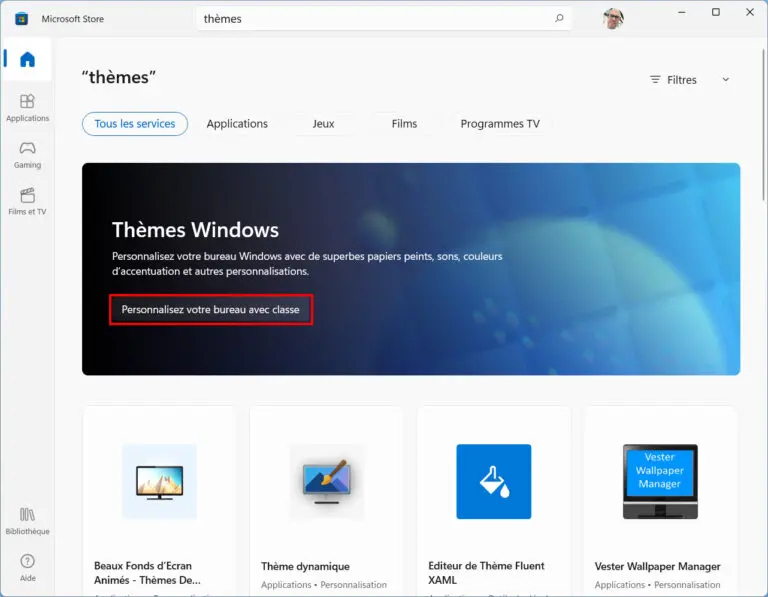Open the Home section in the sidebar
Image resolution: width=768 pixels, height=597 pixels.
coord(27,59)
